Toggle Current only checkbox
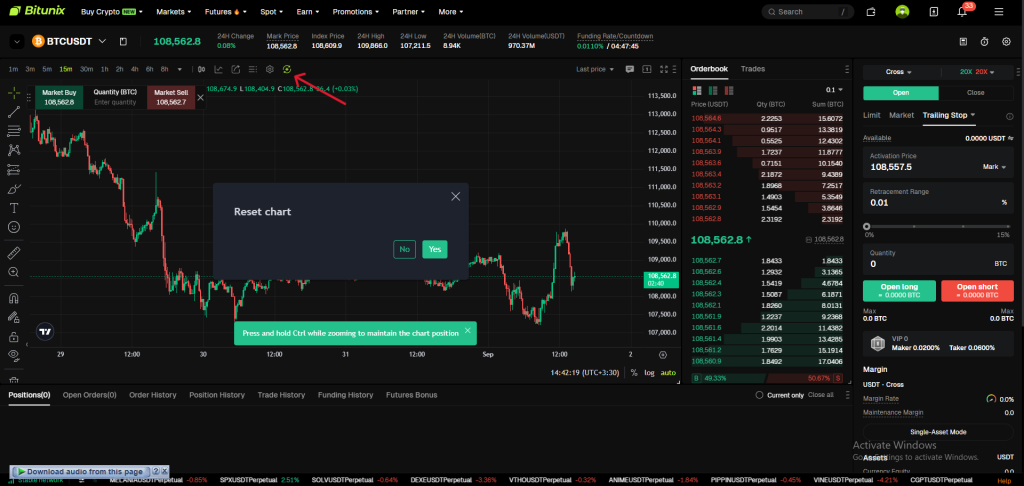Screen dimensions: 1024x486 click(x=759, y=395)
